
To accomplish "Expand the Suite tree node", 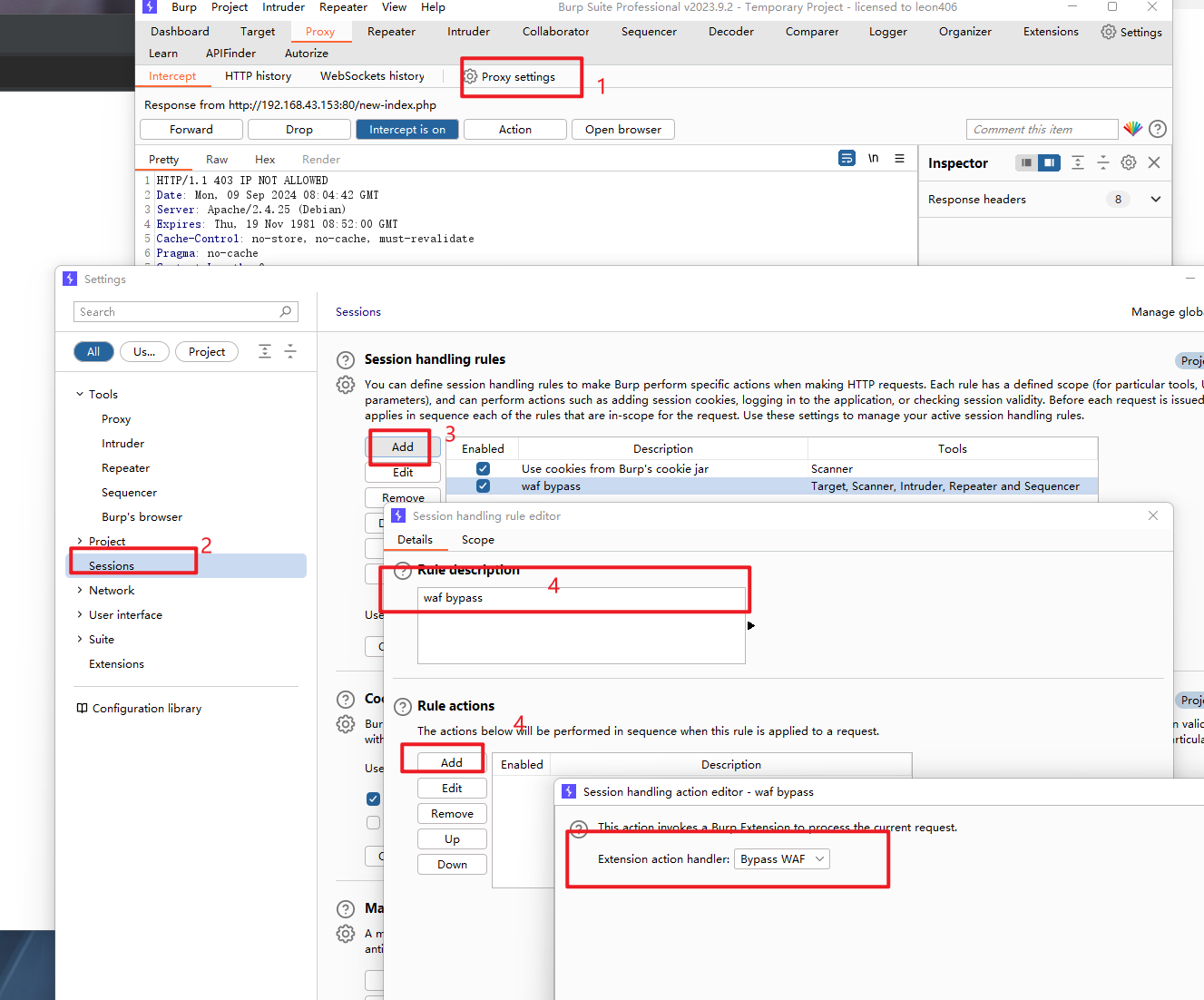I will point(80,639).
